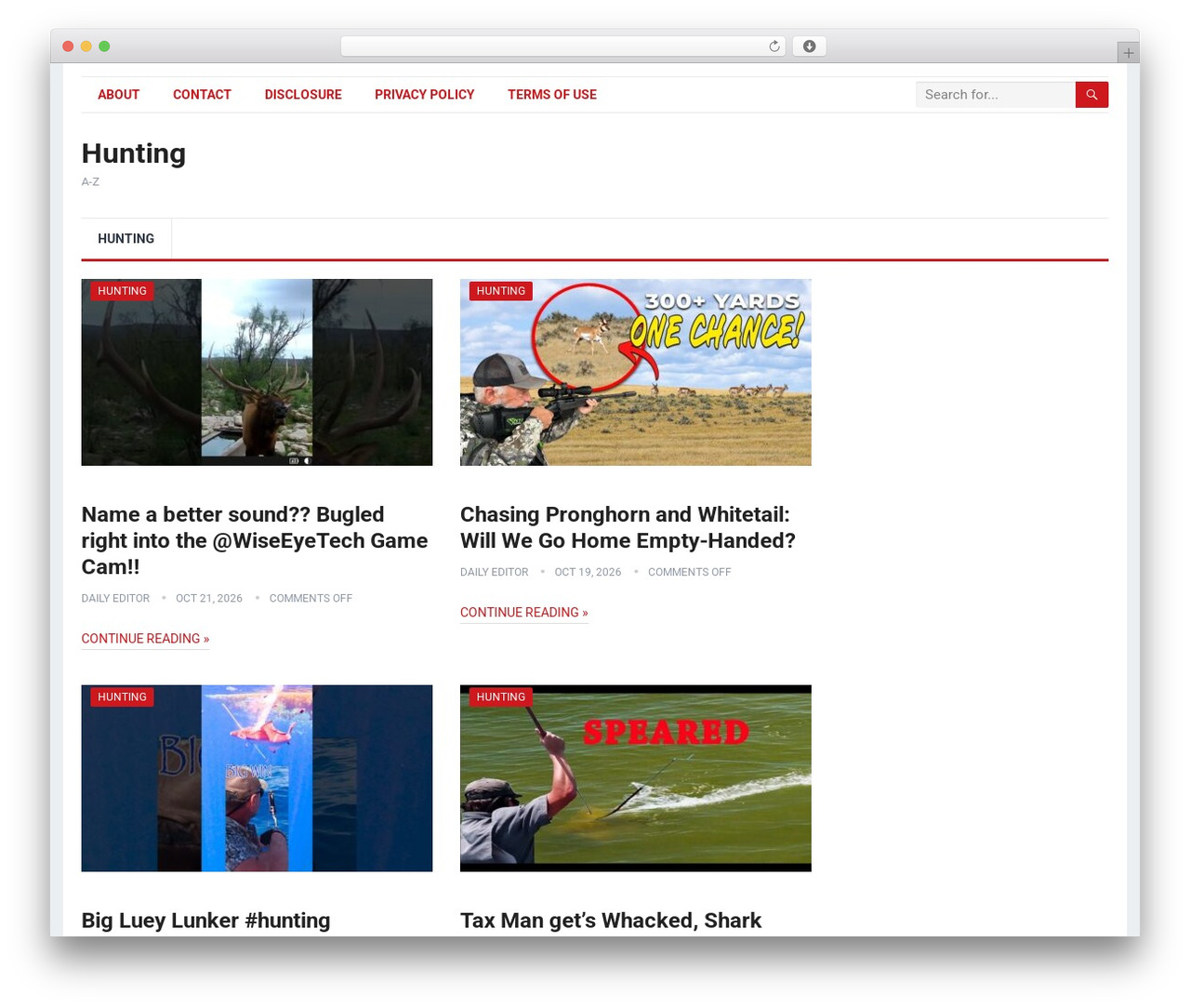Click Daily Editor author on elk post
The image size is (1190, 1008).
(115, 599)
